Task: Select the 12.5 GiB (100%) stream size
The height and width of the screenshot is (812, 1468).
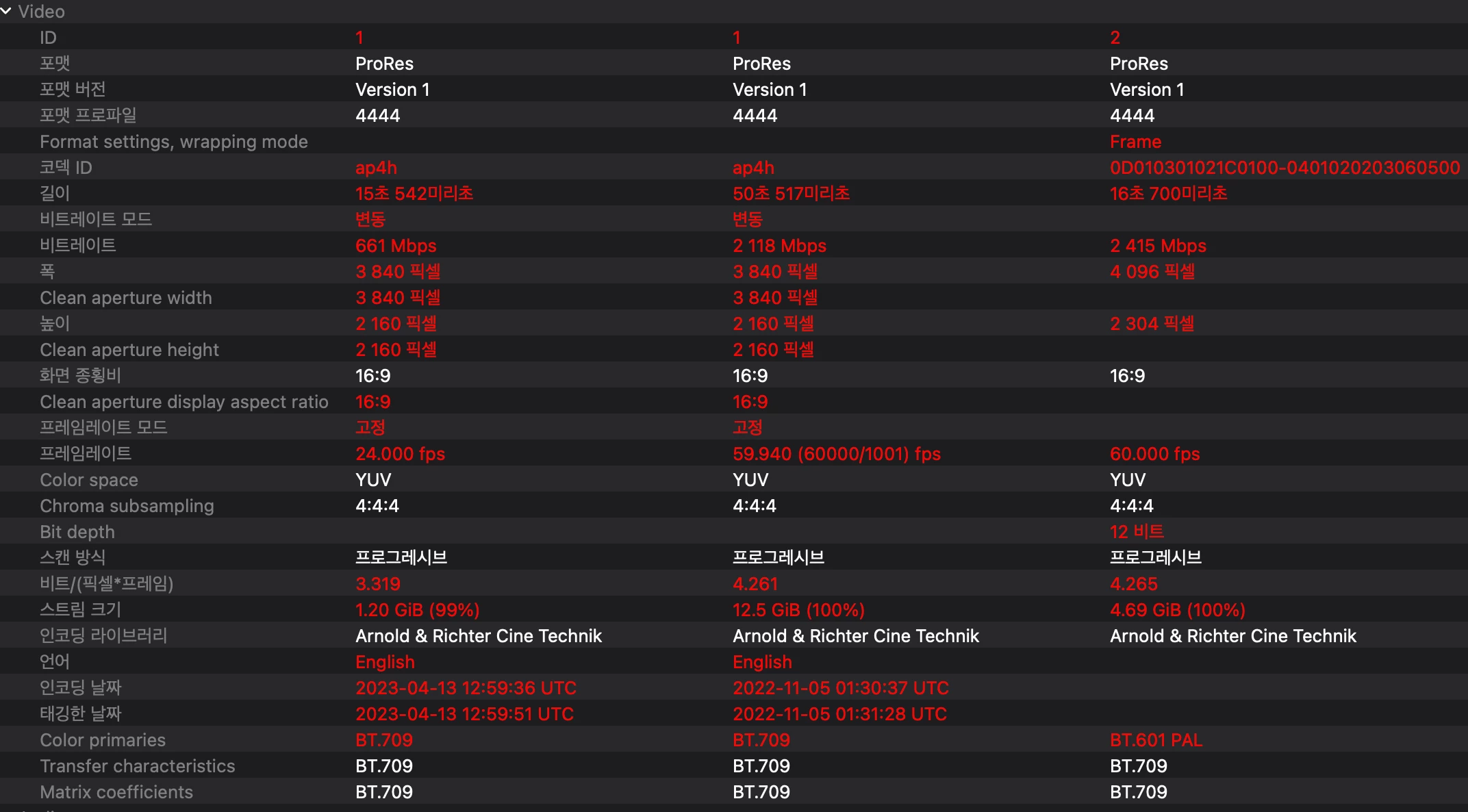Action: (798, 610)
